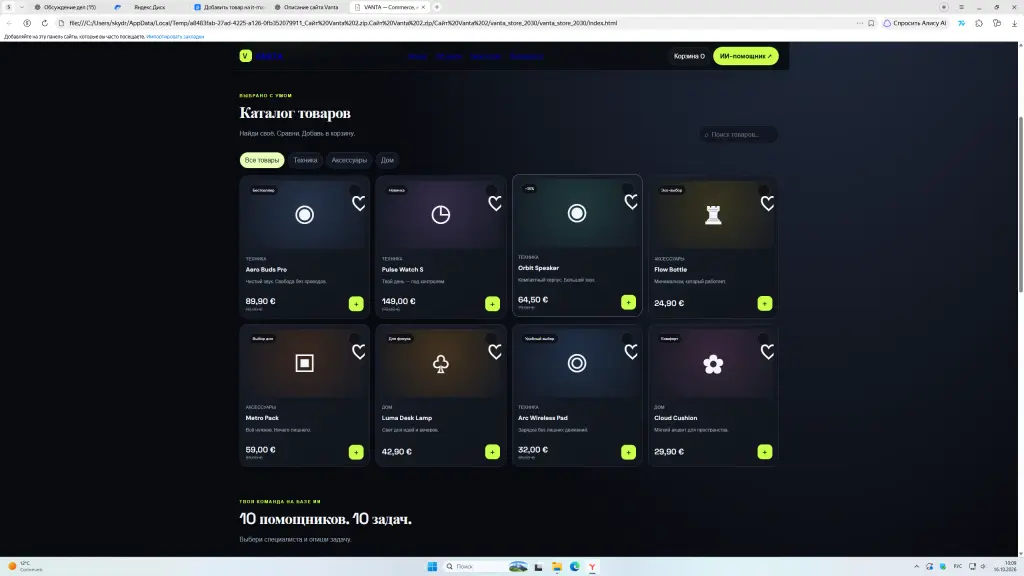Add Metro Pack to cart
1024x576 pixels.
[356, 452]
